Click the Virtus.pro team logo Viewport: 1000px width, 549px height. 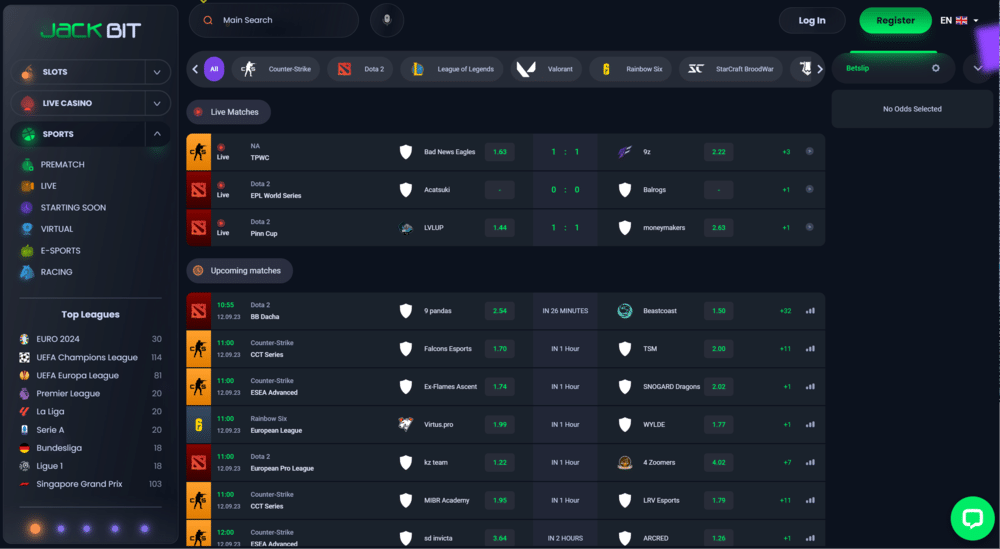coord(406,424)
